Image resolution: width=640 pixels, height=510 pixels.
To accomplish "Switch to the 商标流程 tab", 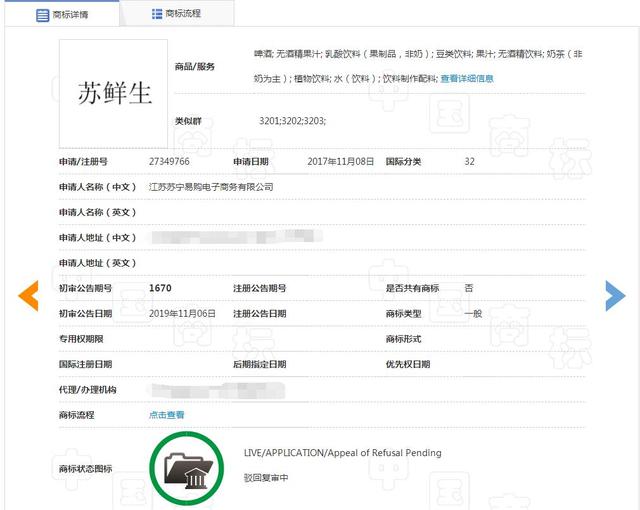I will coord(176,13).
